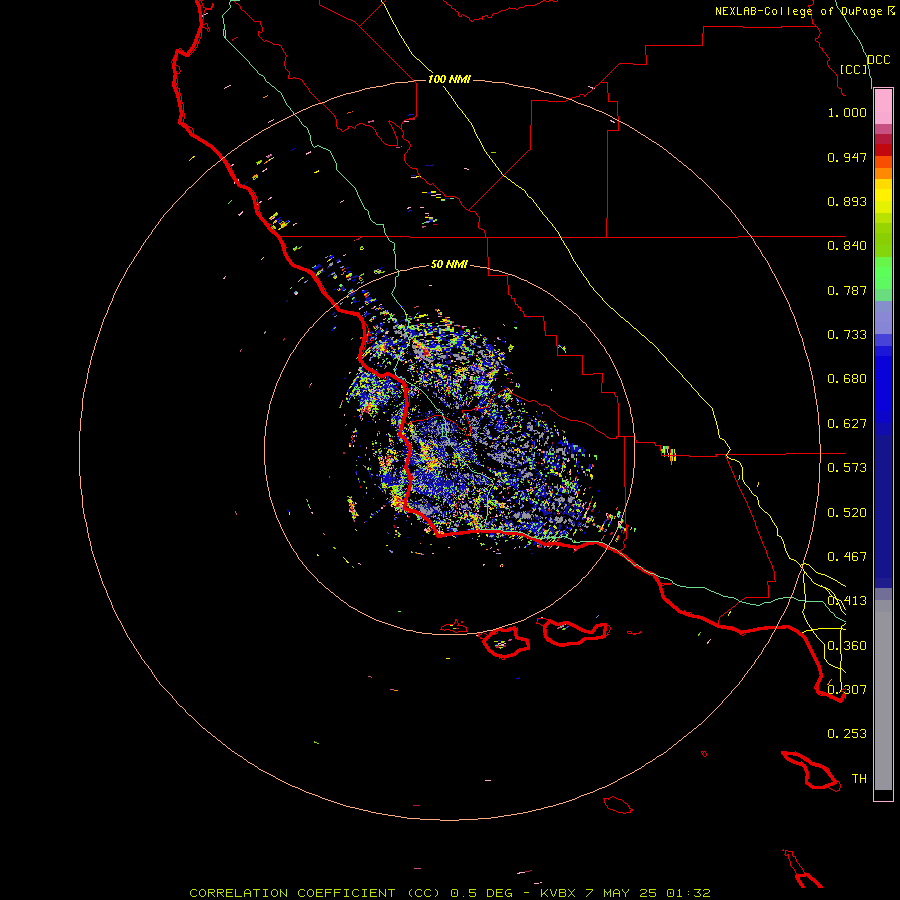The height and width of the screenshot is (900, 900).
Task: Click the 0.680 legend value
Action: (x=847, y=379)
